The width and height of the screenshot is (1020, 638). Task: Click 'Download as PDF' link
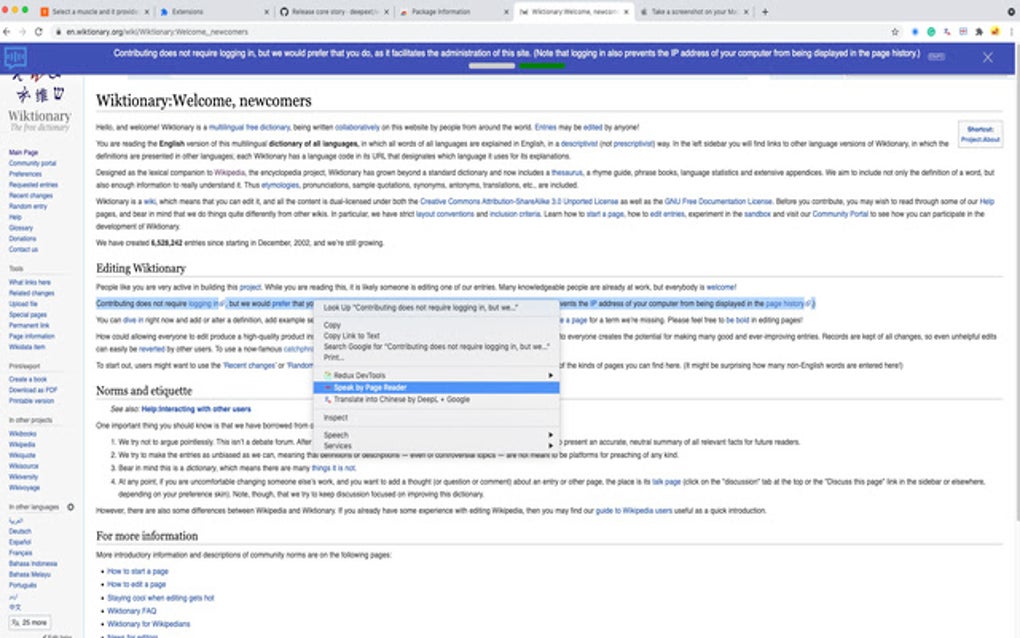coord(33,390)
